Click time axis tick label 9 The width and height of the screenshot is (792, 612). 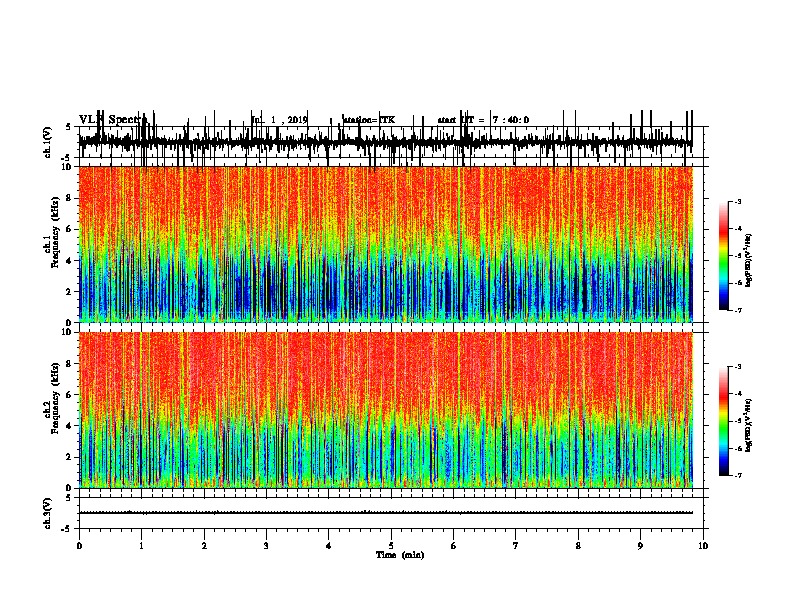pos(640,546)
